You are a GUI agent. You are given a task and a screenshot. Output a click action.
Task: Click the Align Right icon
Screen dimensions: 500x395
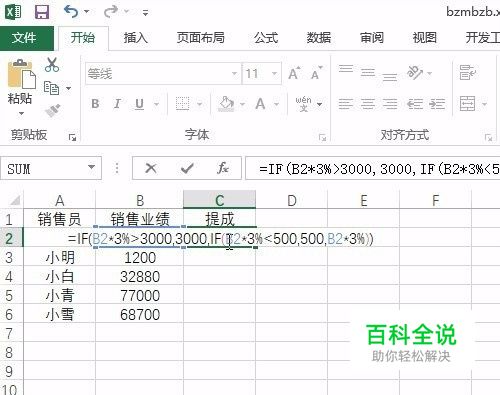(x=390, y=104)
